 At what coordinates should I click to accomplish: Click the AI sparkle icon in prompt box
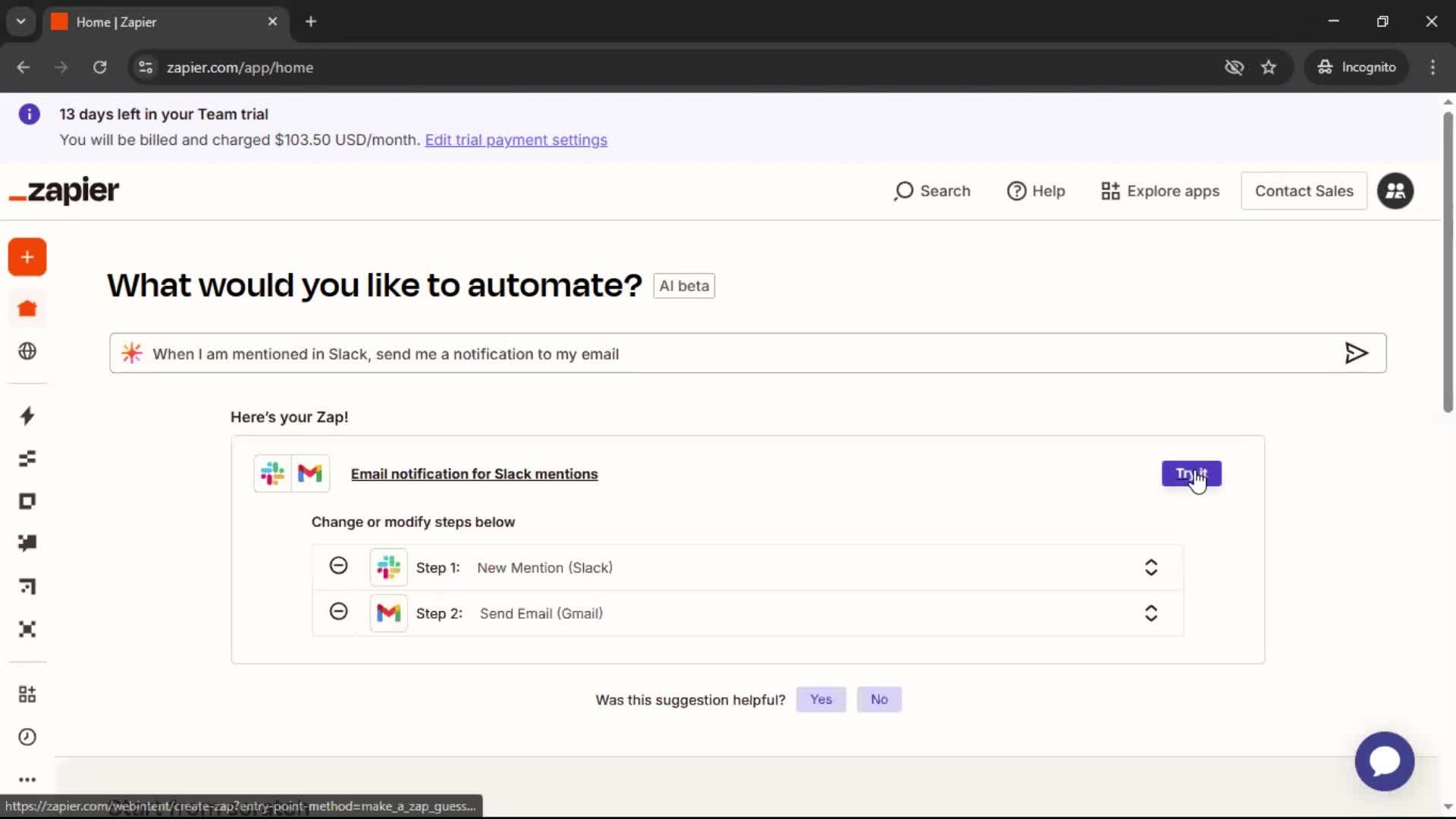[132, 353]
